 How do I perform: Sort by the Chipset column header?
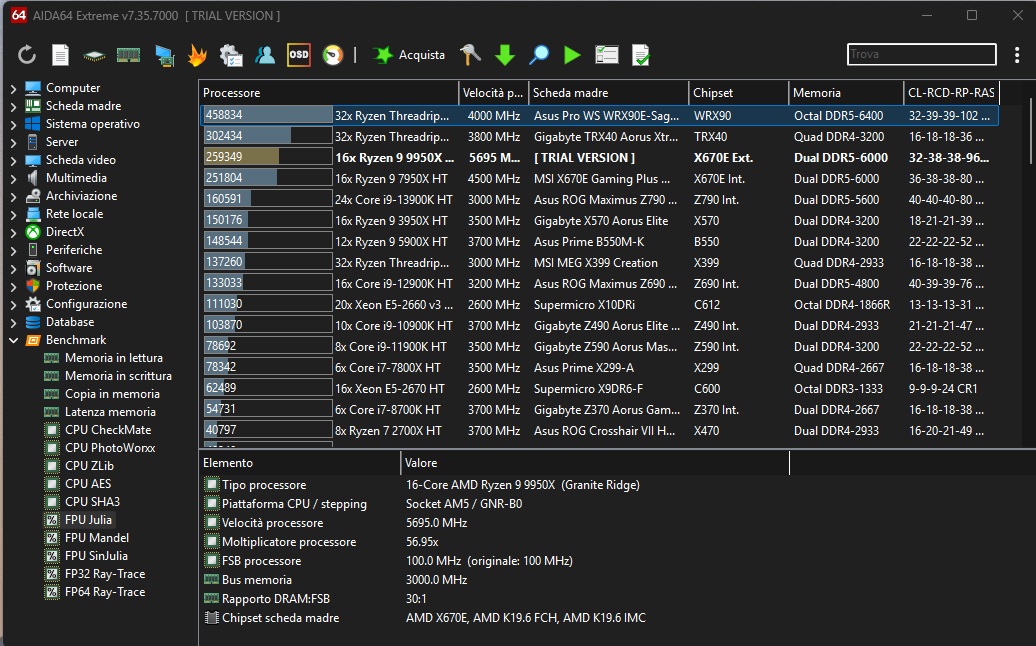coord(738,93)
